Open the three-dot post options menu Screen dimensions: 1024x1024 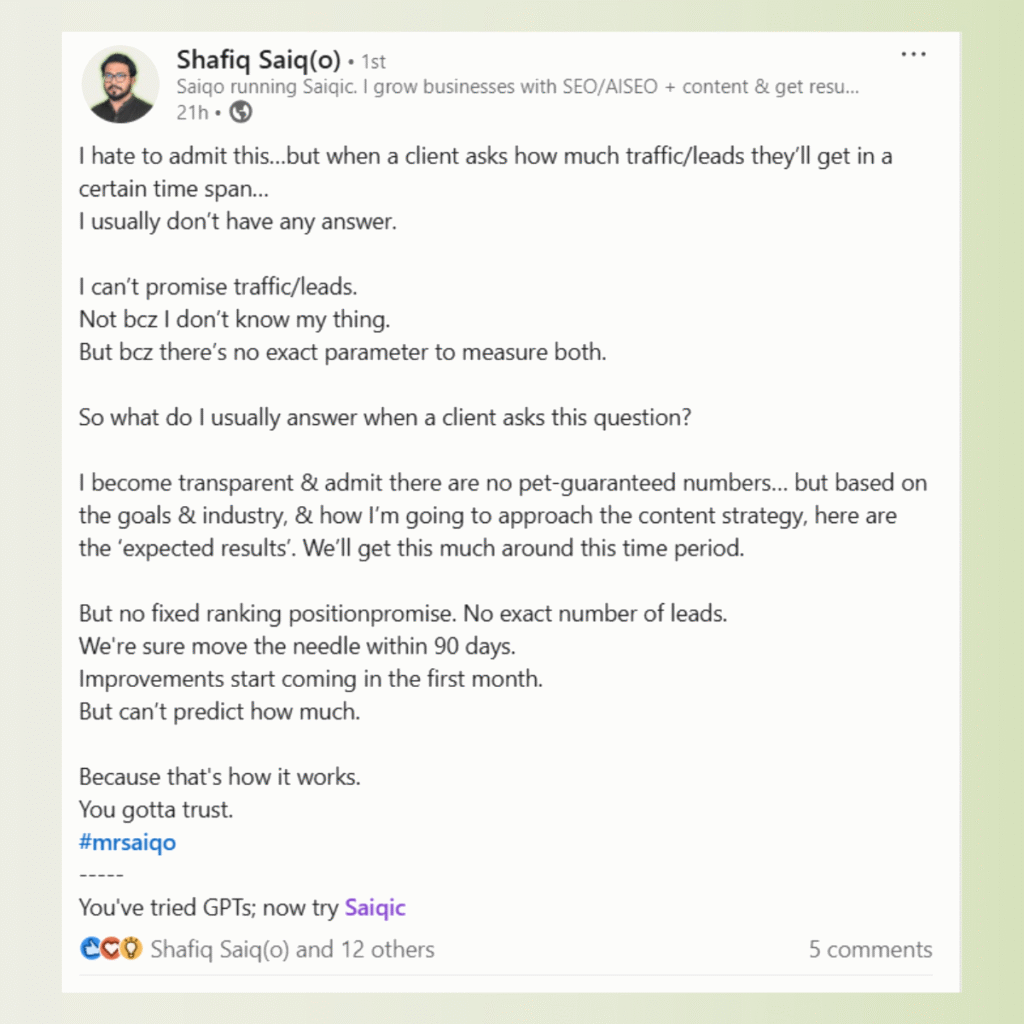point(913,55)
